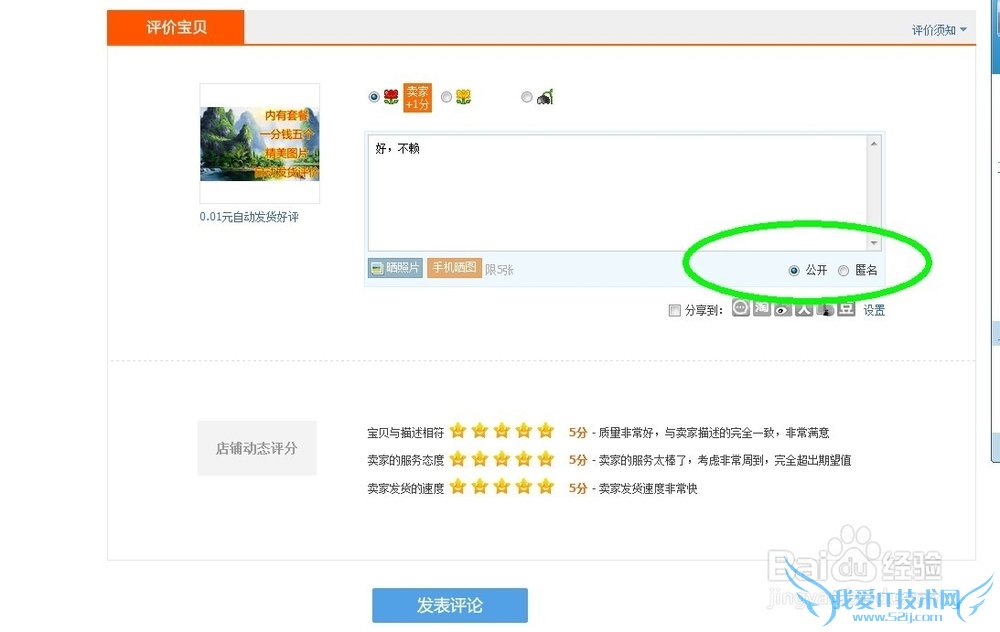Screen dimensions: 1000x632
Task: Switch to the 评价宝贝 tab
Action: (176, 27)
